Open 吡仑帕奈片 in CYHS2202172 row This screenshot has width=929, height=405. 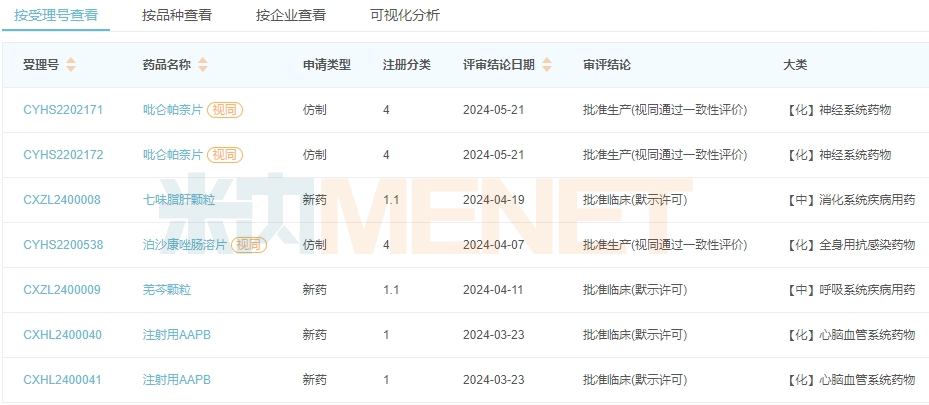point(173,155)
